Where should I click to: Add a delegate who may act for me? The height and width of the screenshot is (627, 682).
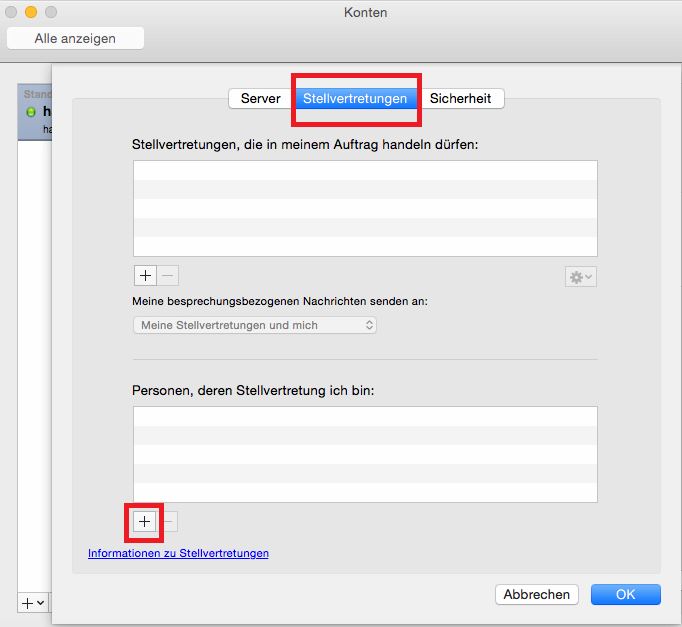pos(144,276)
